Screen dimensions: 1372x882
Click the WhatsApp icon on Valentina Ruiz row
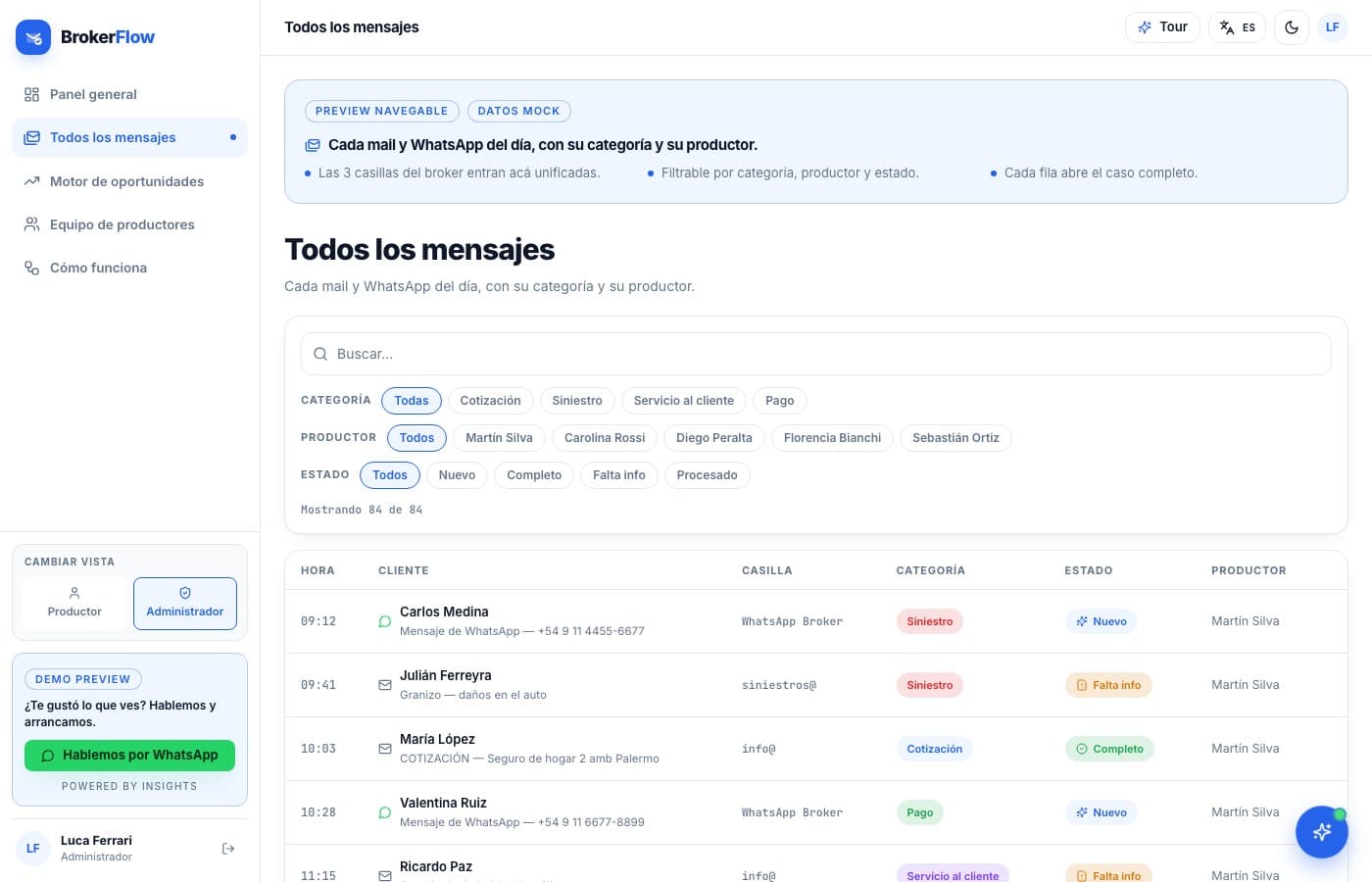pos(385,812)
